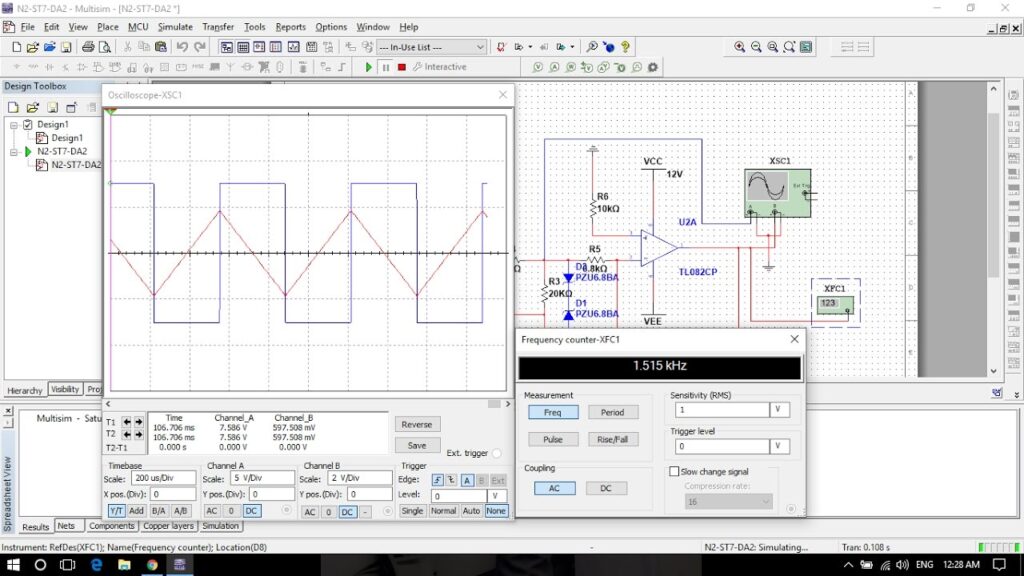
Task: Select Period measurement mode
Action: [613, 412]
